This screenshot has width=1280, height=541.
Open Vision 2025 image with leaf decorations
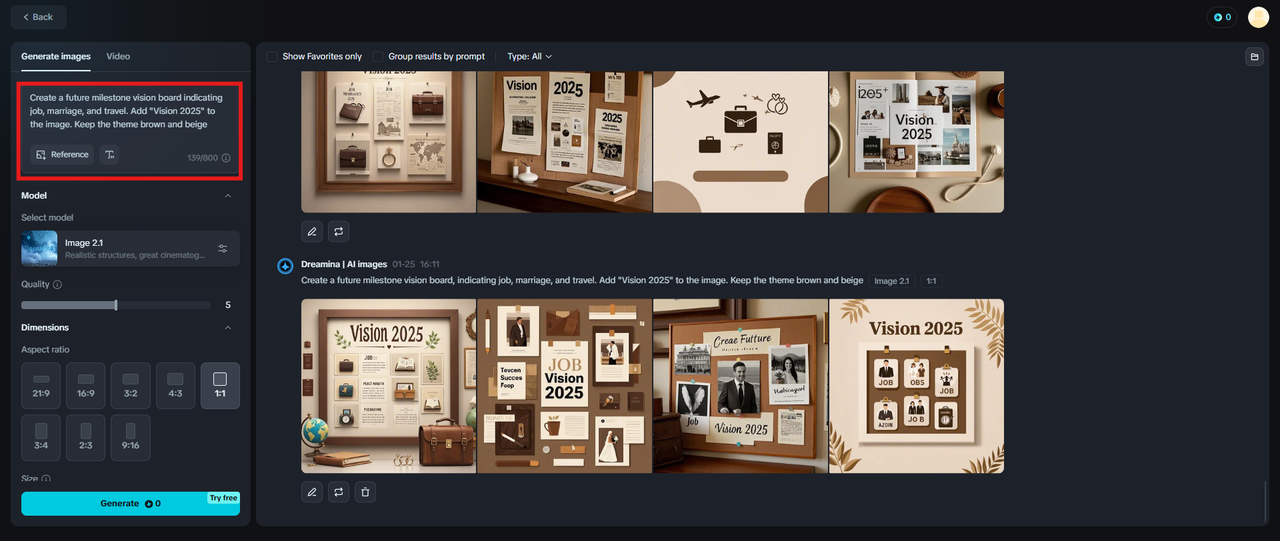pos(916,386)
